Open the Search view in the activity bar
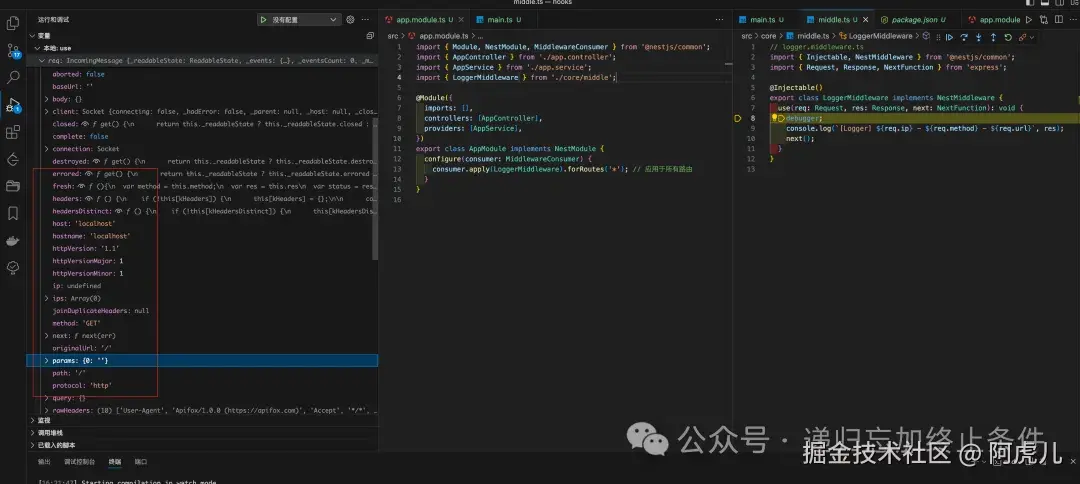Viewport: 1080px width, 484px height. coord(12,77)
